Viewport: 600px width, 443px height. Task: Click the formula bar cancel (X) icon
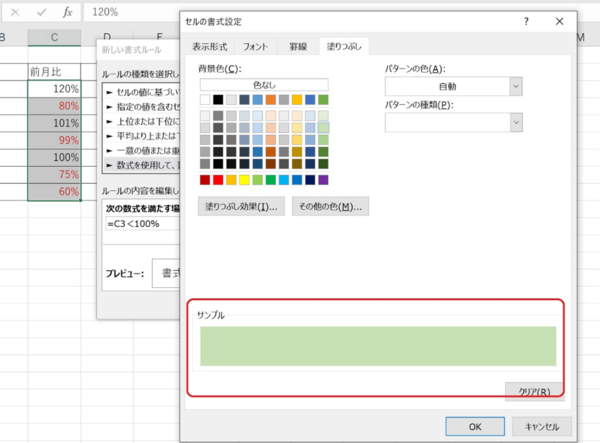(14, 12)
